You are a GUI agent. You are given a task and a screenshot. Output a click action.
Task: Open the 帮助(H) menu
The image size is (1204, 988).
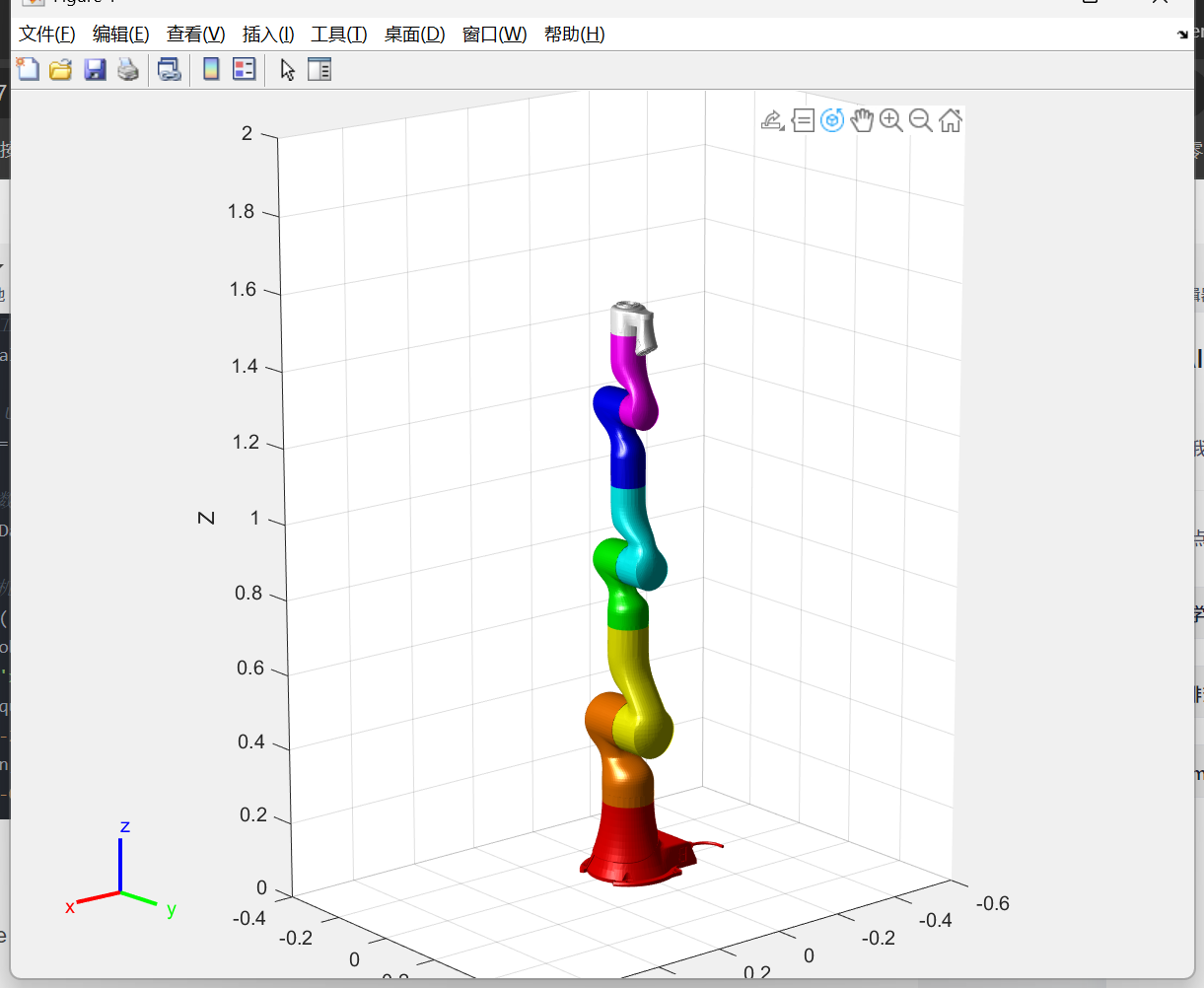click(575, 35)
